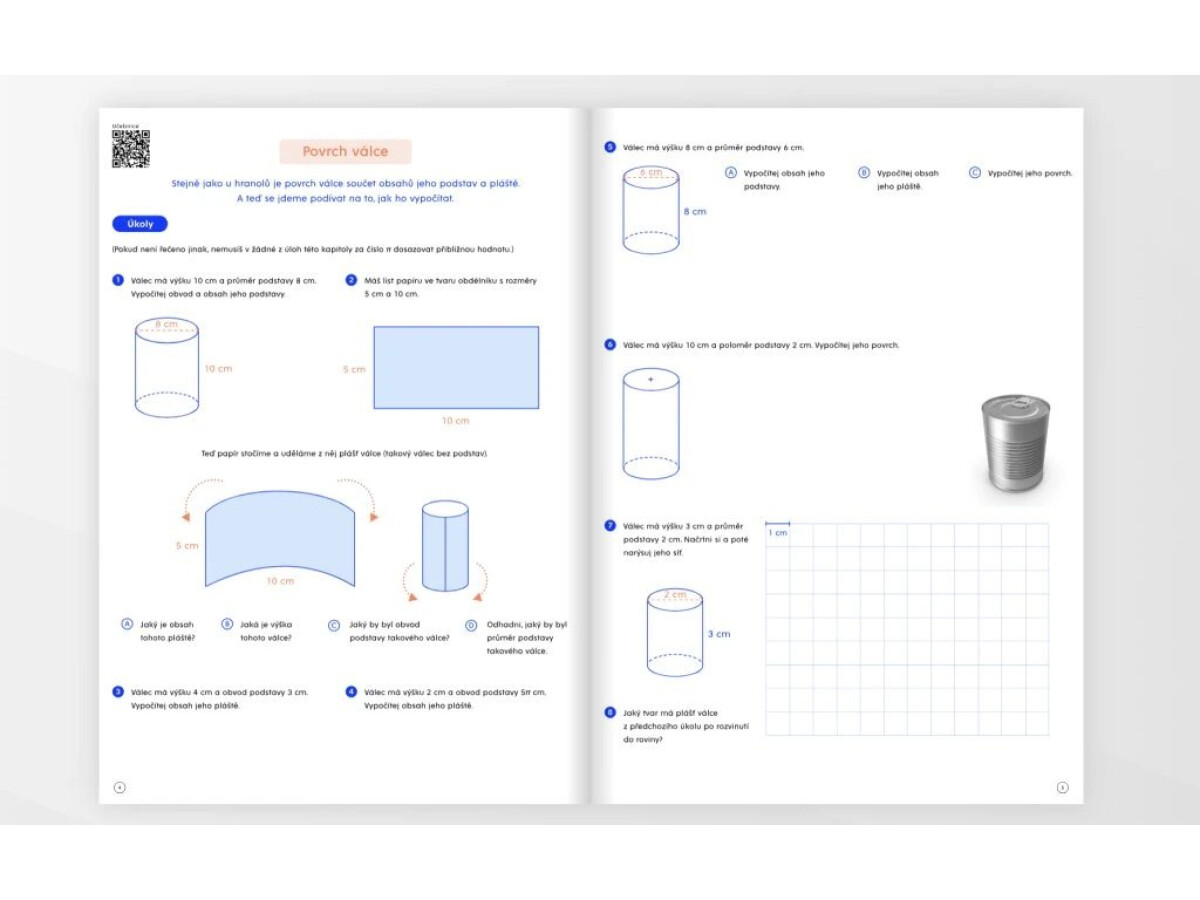Click the task number 4 bullet
This screenshot has height=900, width=1200.
[x=351, y=691]
